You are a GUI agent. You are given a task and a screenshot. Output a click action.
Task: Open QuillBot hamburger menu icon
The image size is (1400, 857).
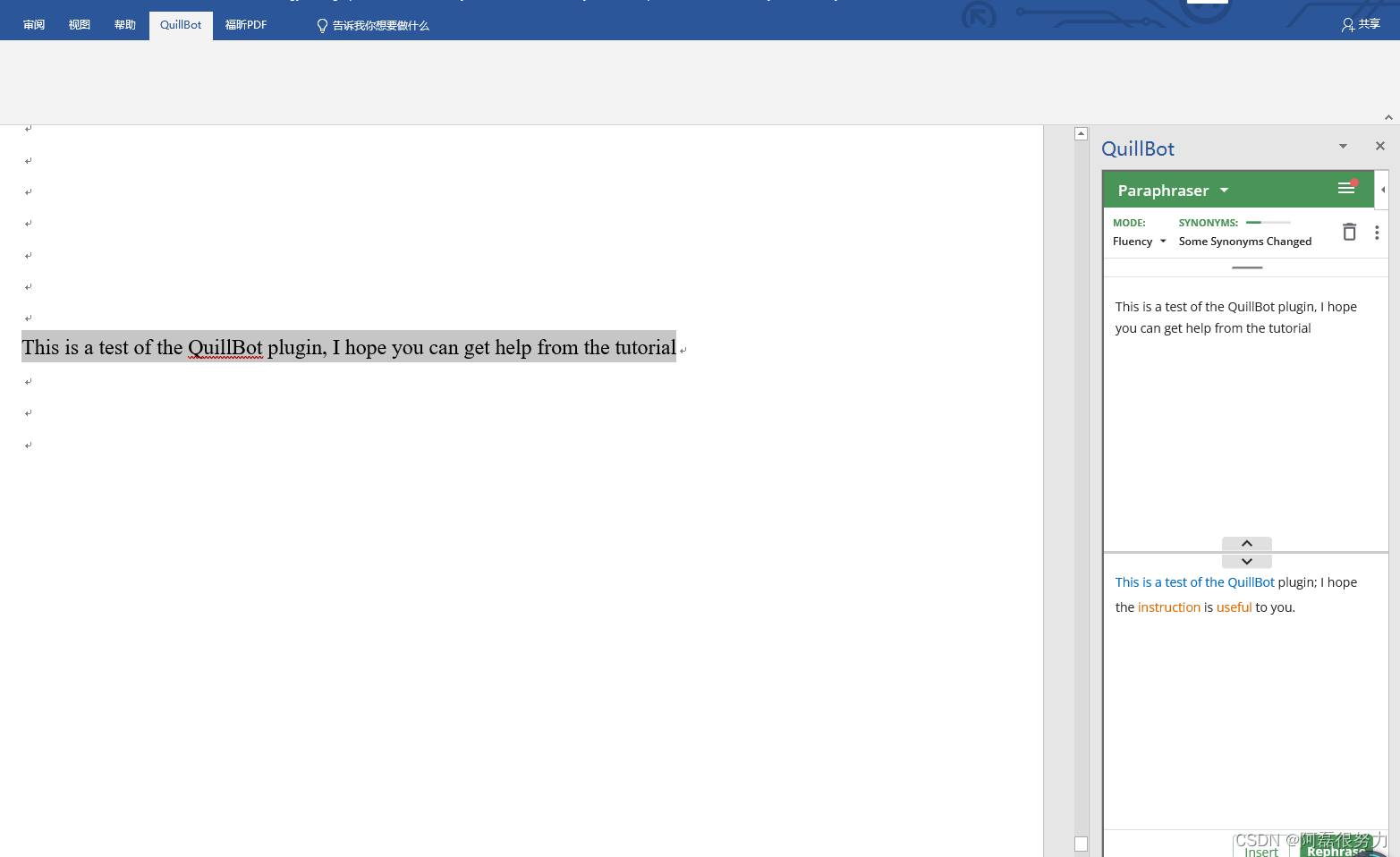[1346, 188]
